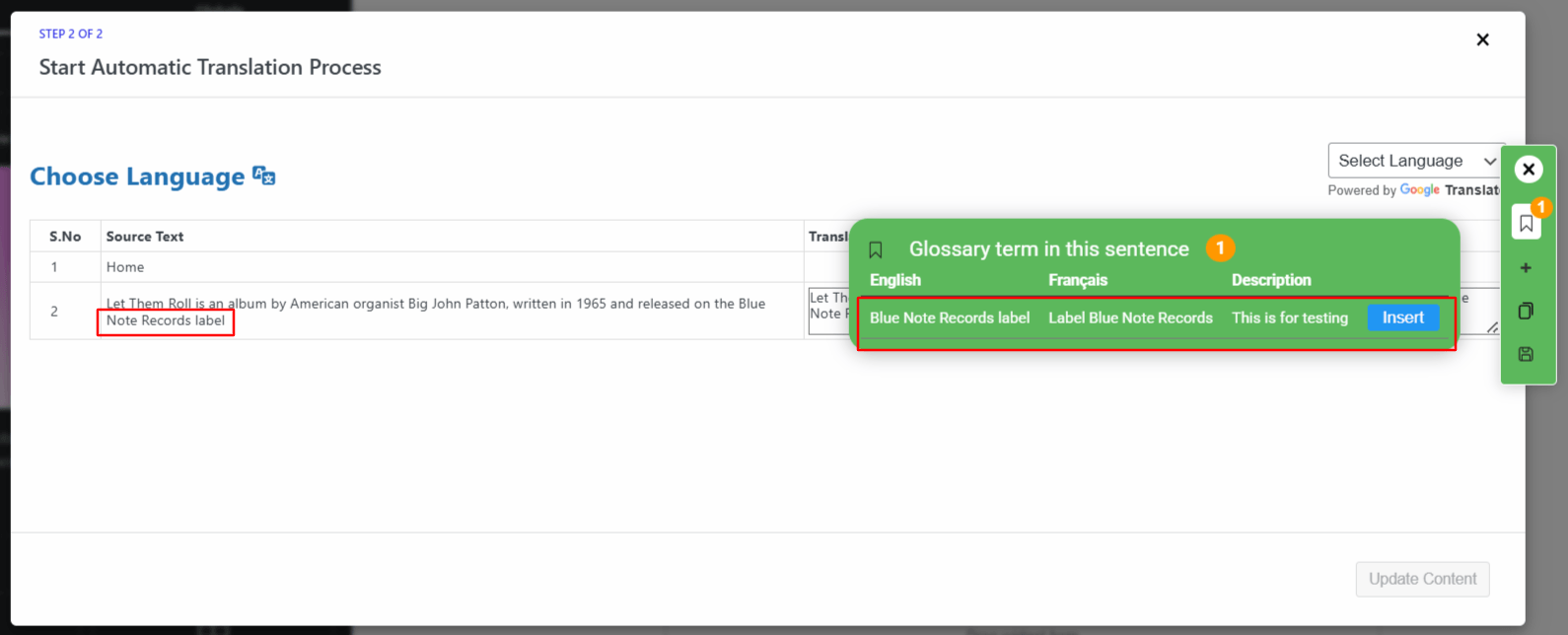
Task: Click 'Label Blue Note Records' French term
Action: [1130, 317]
